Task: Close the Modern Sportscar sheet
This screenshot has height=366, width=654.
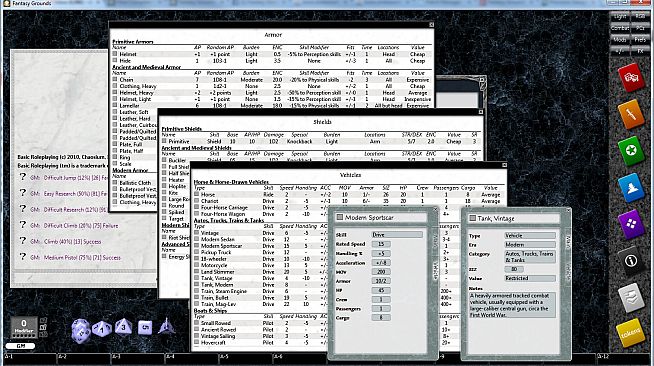Action: 435,210
